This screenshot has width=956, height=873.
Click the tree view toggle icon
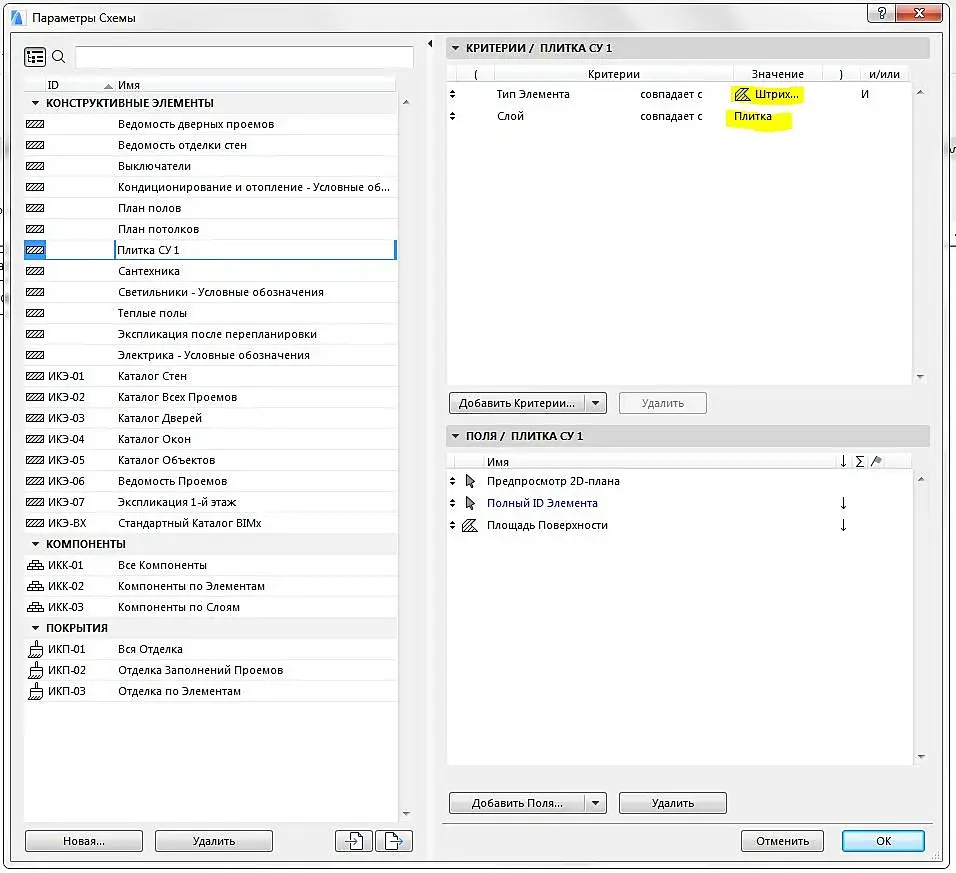[x=35, y=57]
